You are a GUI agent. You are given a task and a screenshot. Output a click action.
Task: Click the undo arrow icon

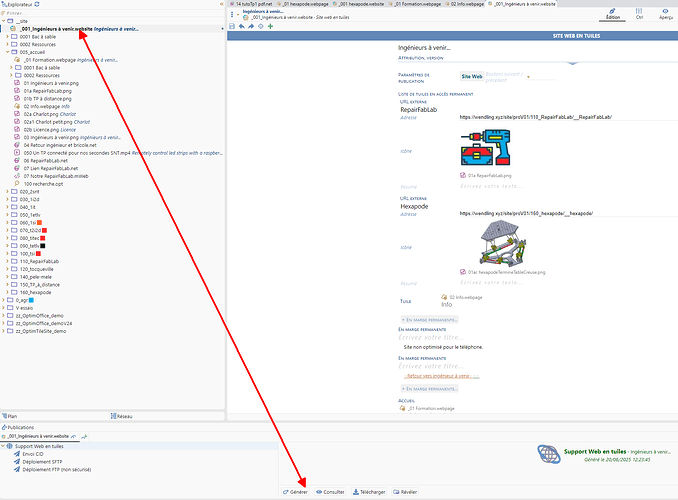[241, 26]
